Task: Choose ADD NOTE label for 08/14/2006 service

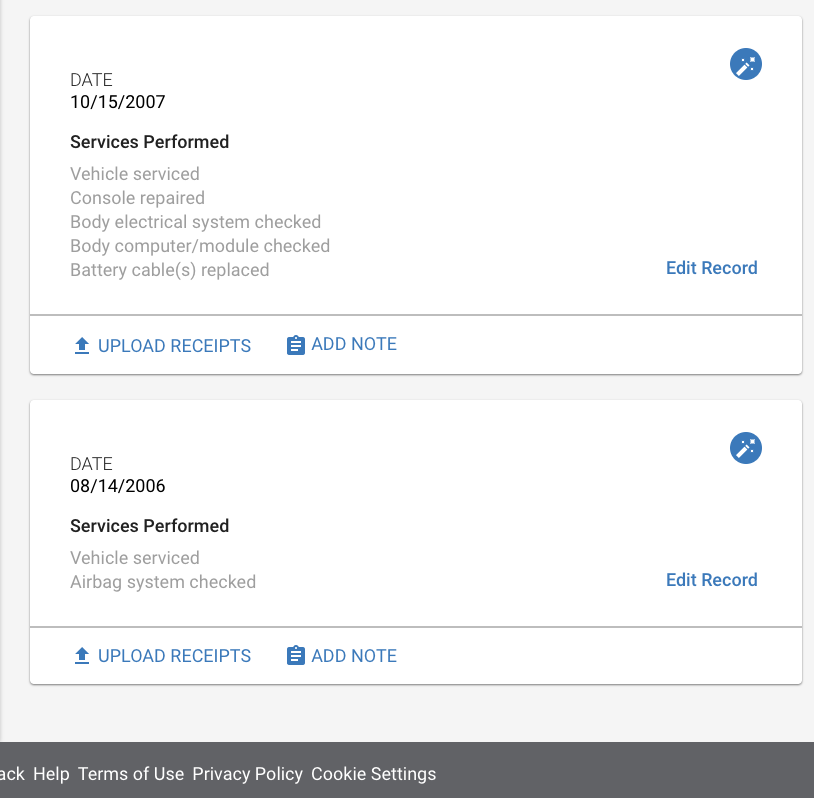Action: [354, 656]
